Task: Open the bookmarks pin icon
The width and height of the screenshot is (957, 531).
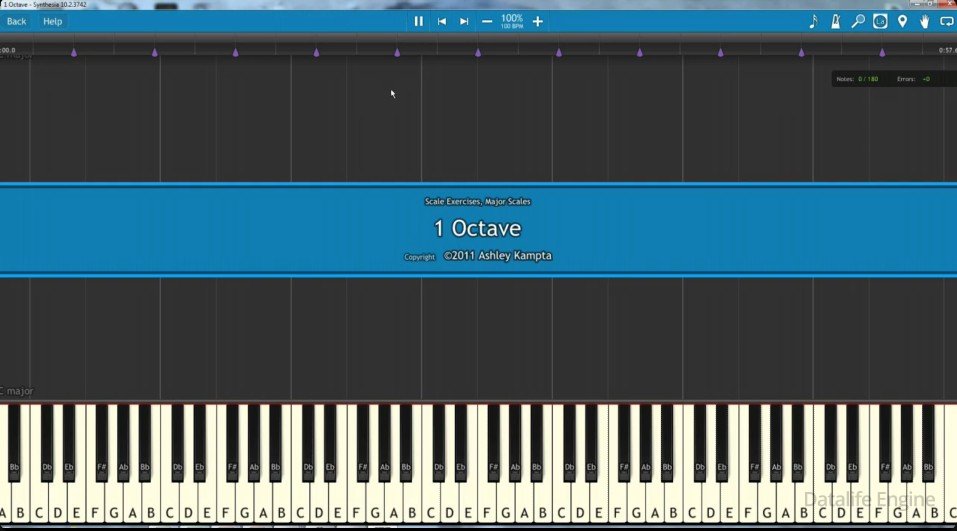Action: coord(902,21)
